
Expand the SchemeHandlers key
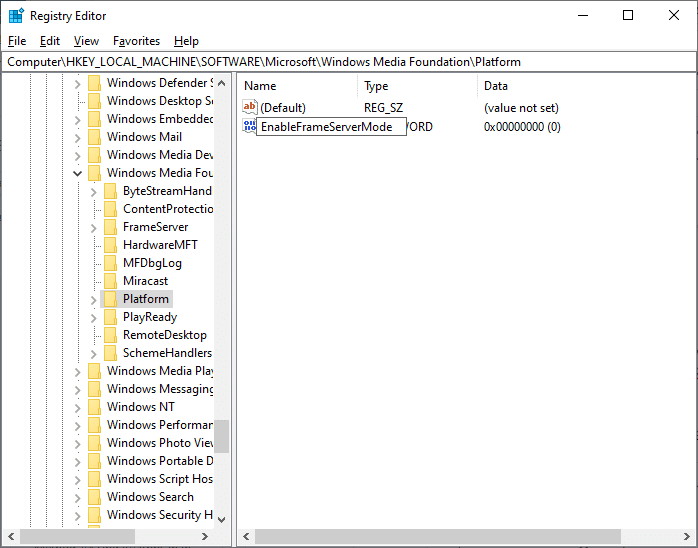pos(93,354)
